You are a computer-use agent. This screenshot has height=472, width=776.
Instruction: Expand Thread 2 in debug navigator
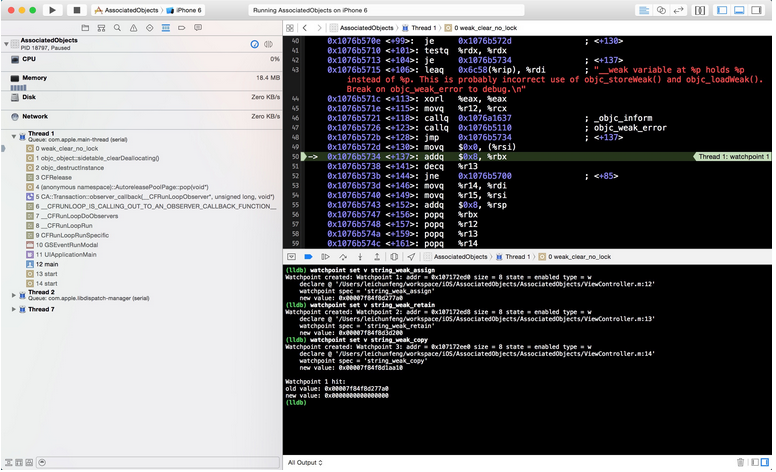[14, 293]
